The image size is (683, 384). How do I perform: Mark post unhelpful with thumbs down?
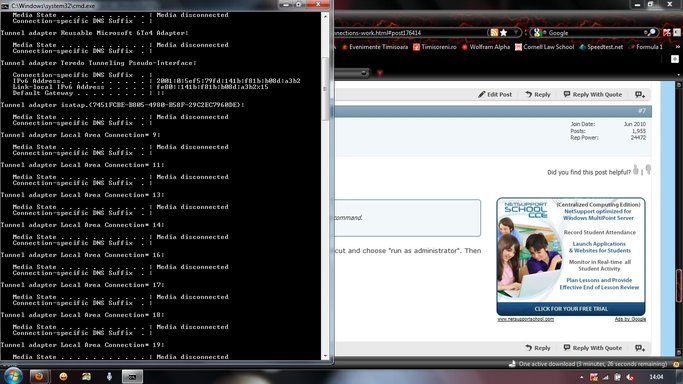[648, 169]
